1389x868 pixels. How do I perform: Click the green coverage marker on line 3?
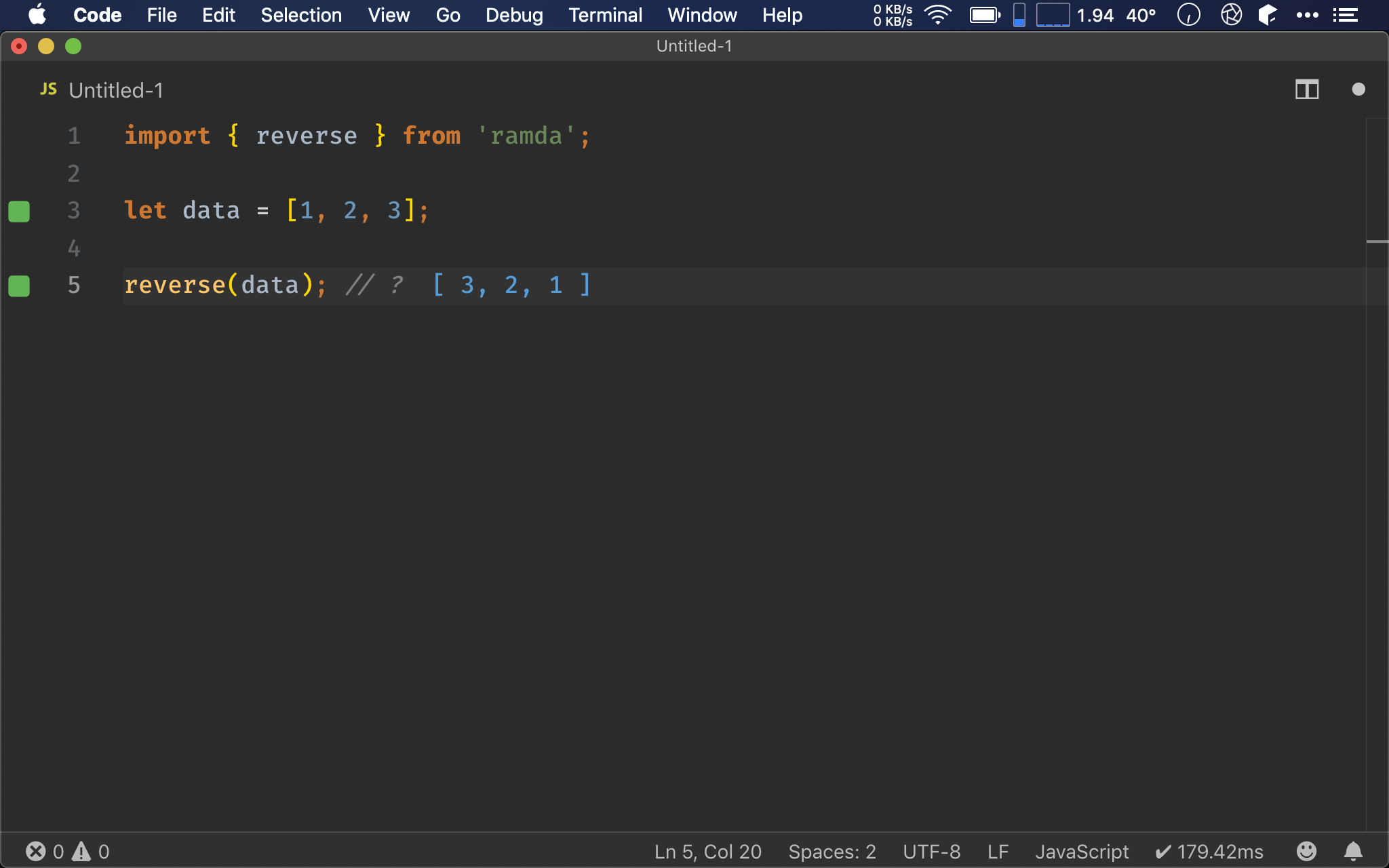pyautogui.click(x=19, y=212)
